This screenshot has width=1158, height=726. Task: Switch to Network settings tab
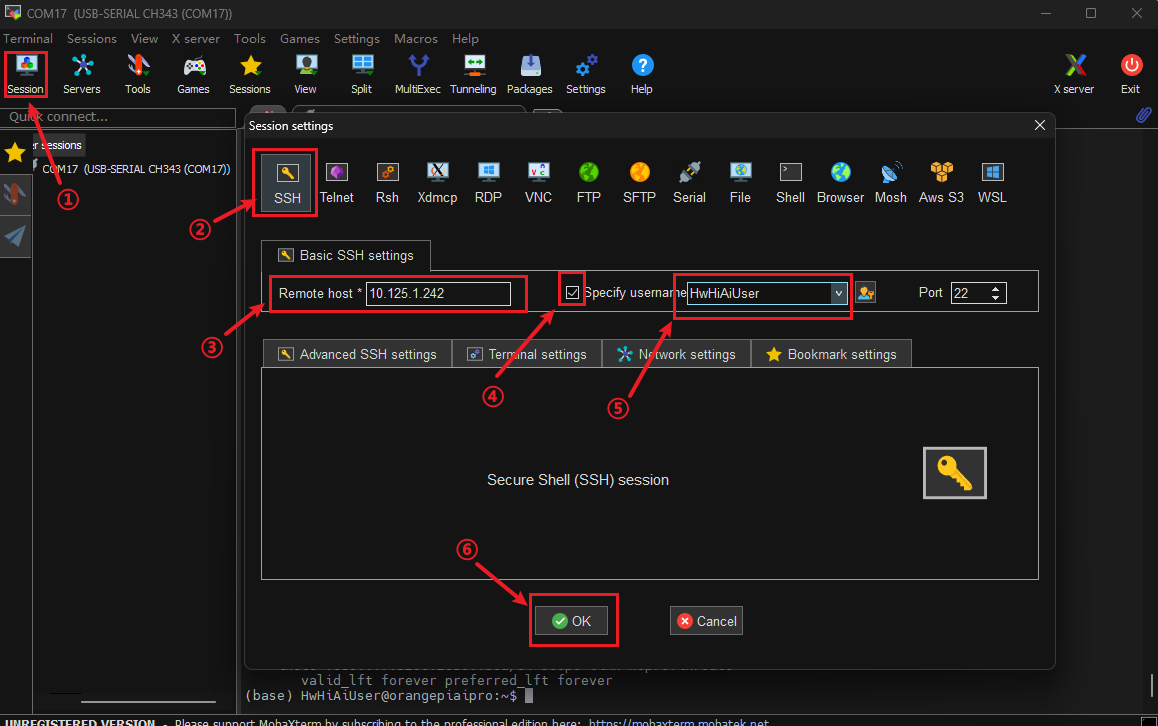(676, 355)
